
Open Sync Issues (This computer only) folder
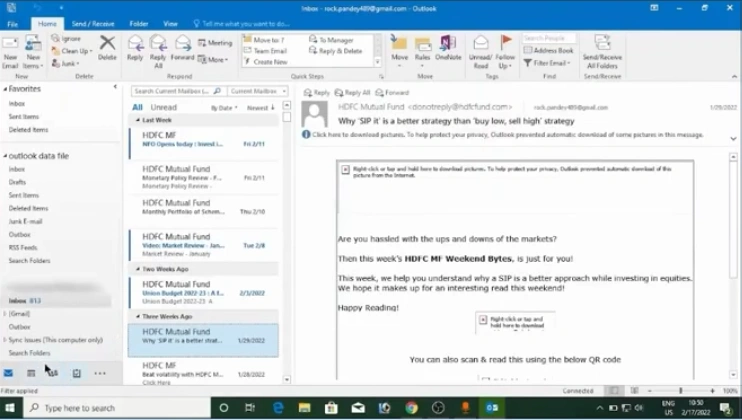pyautogui.click(x=55, y=340)
